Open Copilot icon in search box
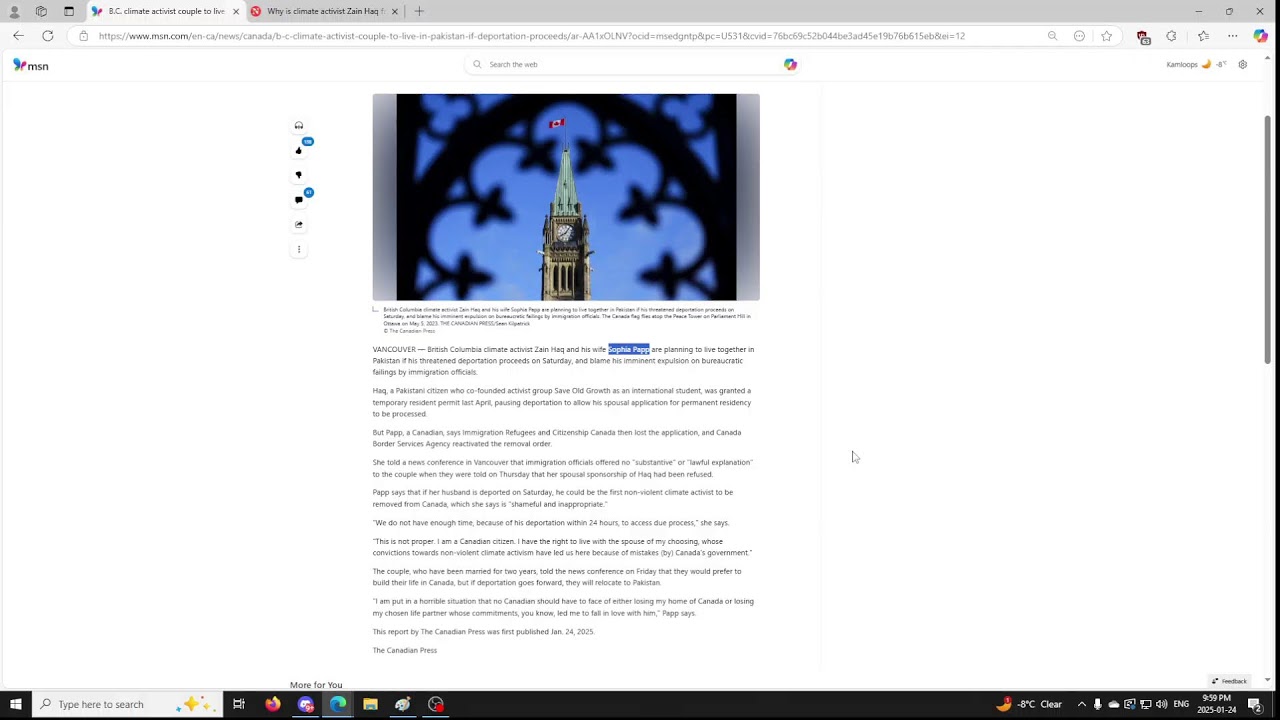 [x=790, y=64]
